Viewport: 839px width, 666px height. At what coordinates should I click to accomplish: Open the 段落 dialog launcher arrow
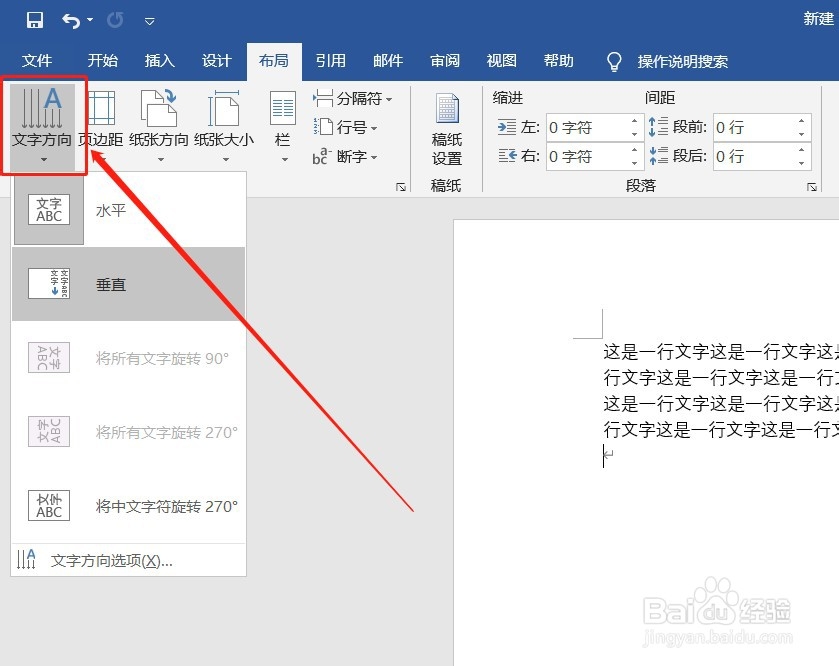[812, 187]
